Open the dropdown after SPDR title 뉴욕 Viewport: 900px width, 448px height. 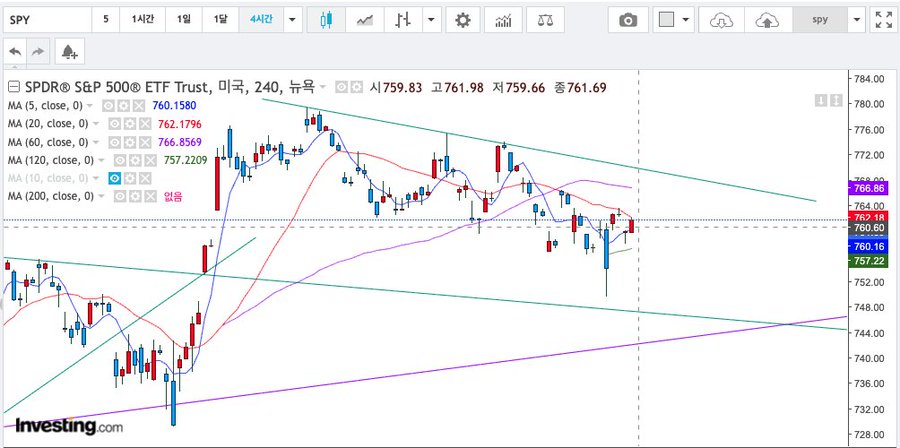(323, 88)
